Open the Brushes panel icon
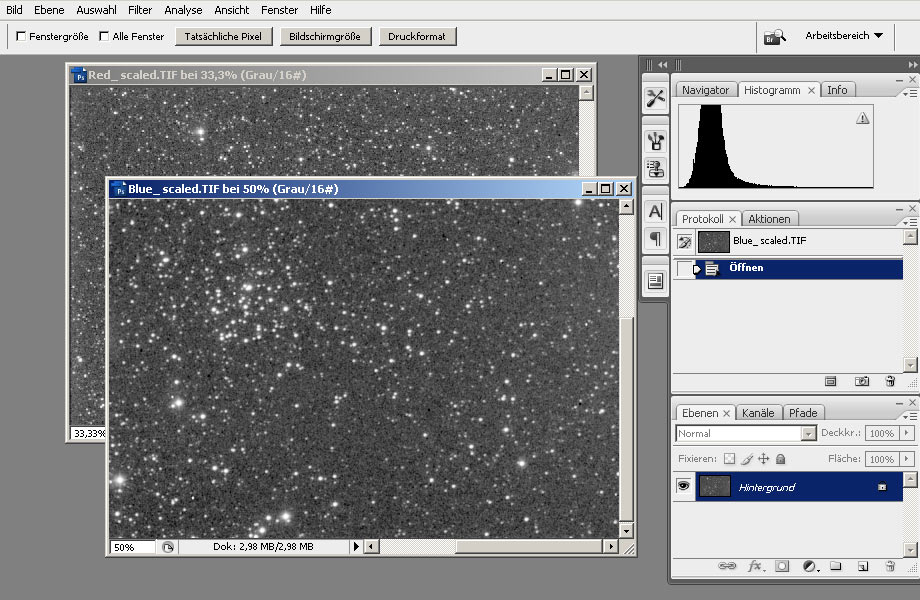 tap(655, 141)
